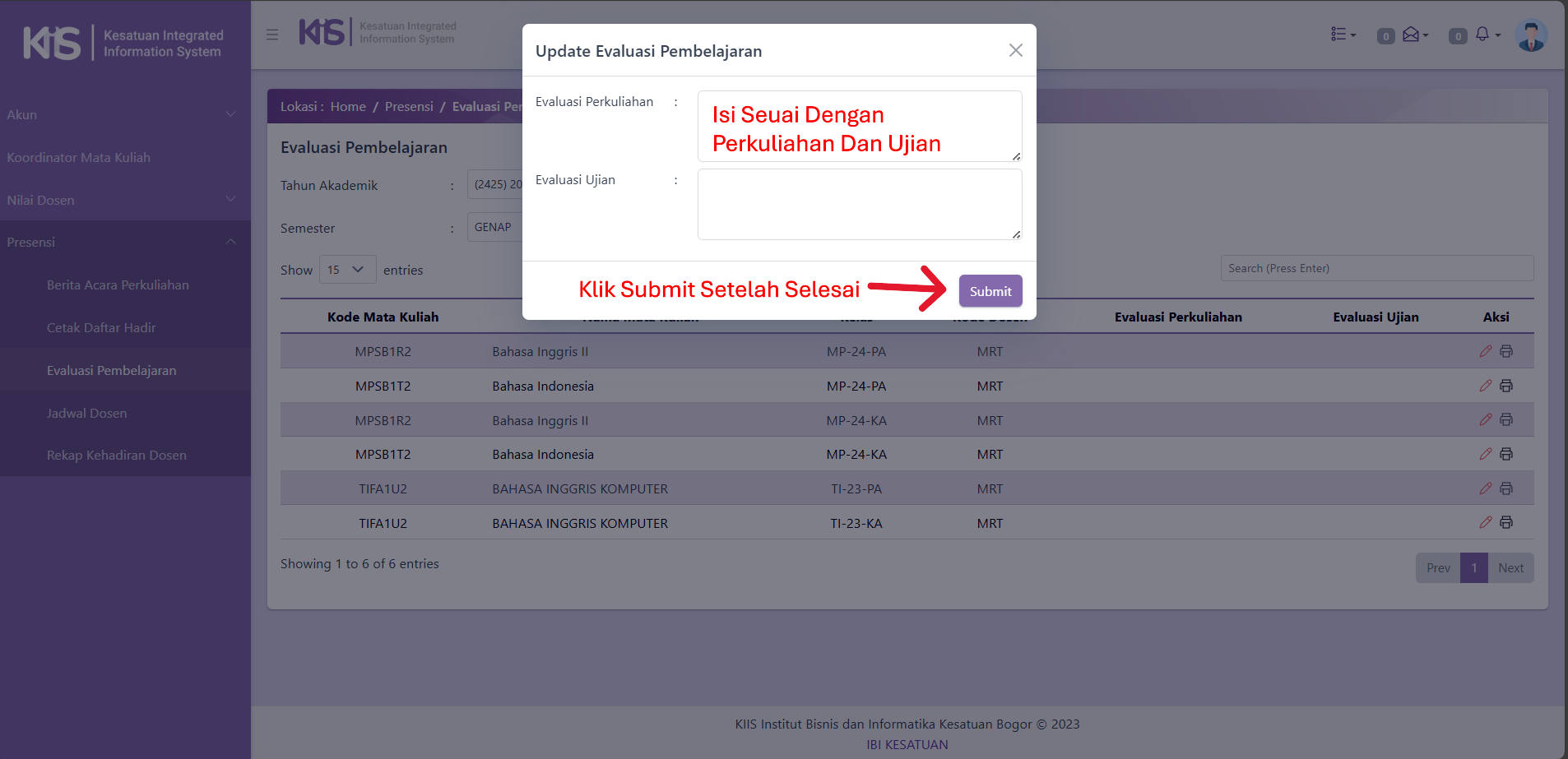Click print icon for TIFA1U2 TI-23-KA row
Viewport: 1568px width, 759px height.
tap(1506, 523)
